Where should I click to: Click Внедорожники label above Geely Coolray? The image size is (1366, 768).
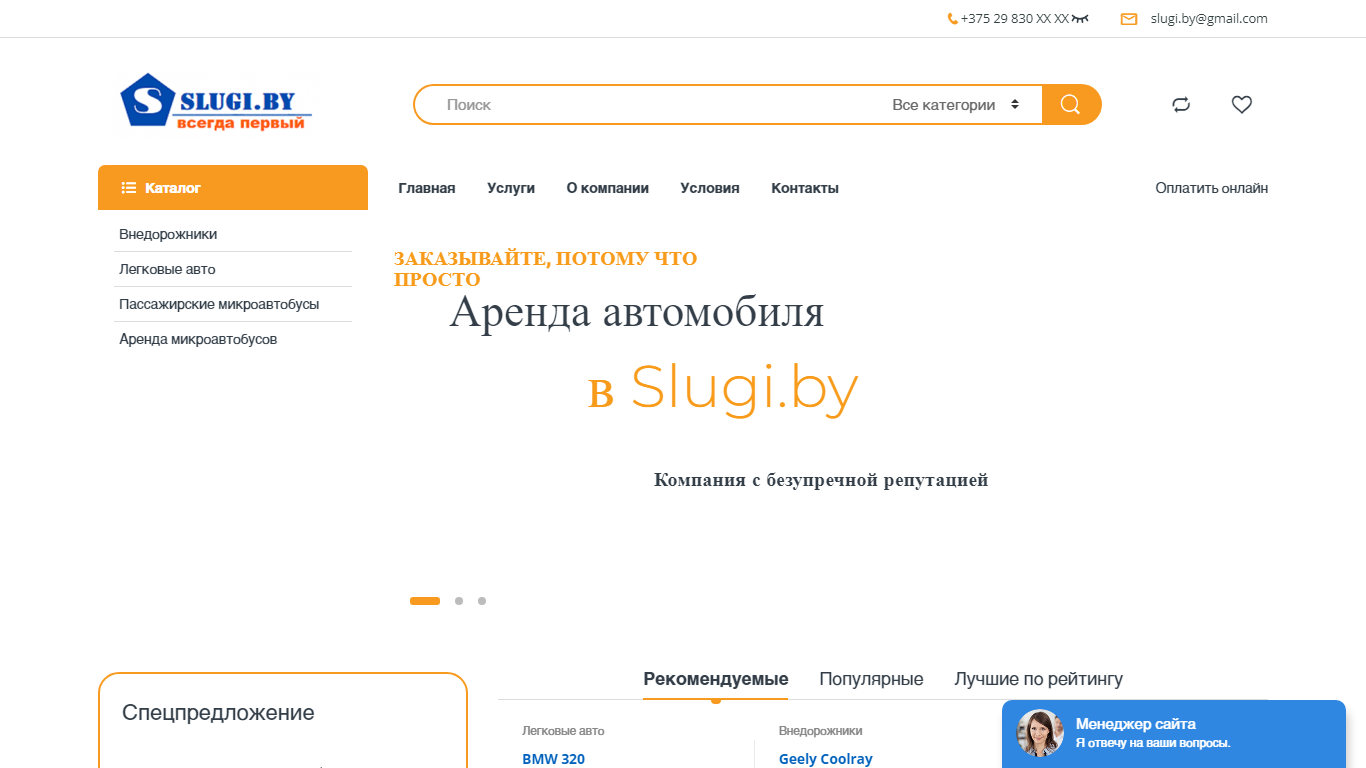coord(821,731)
